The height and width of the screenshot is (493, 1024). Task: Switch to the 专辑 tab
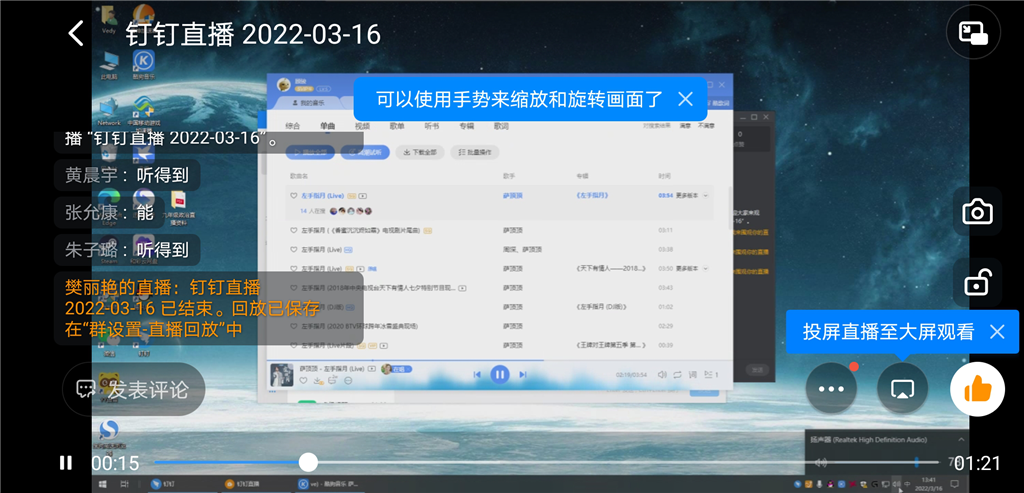466,126
